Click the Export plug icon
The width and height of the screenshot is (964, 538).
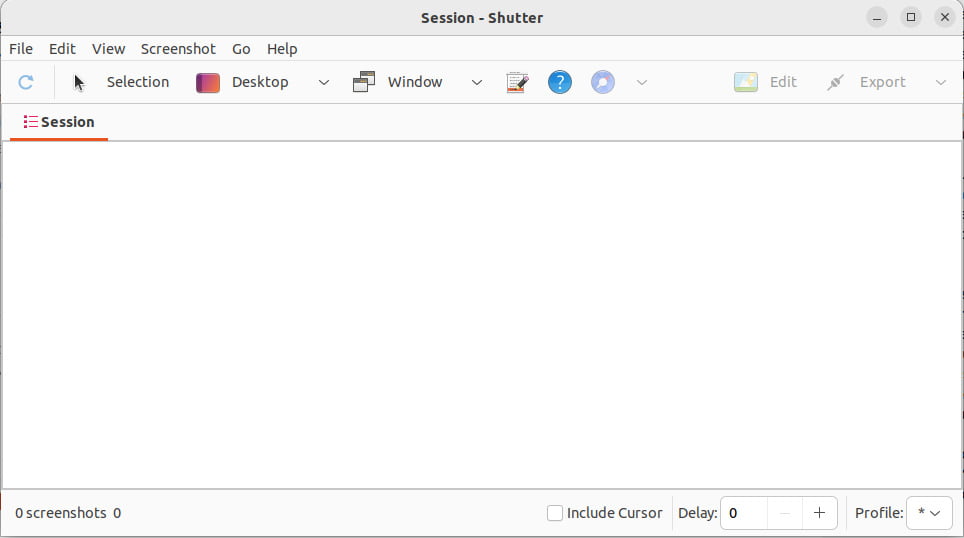(x=835, y=82)
